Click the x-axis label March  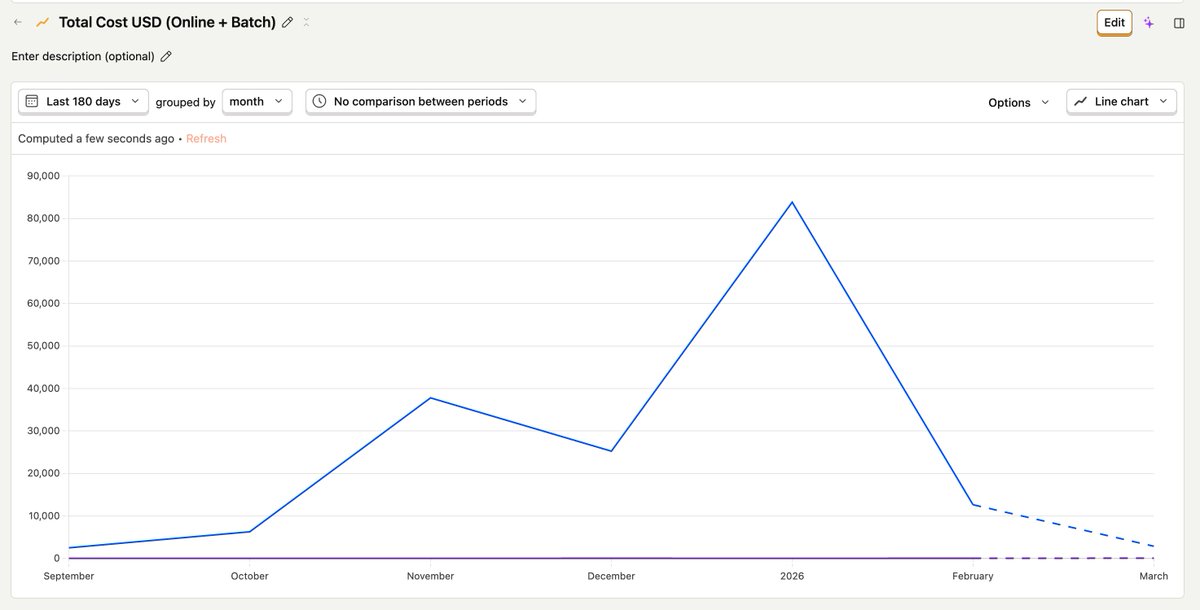pos(1154,576)
